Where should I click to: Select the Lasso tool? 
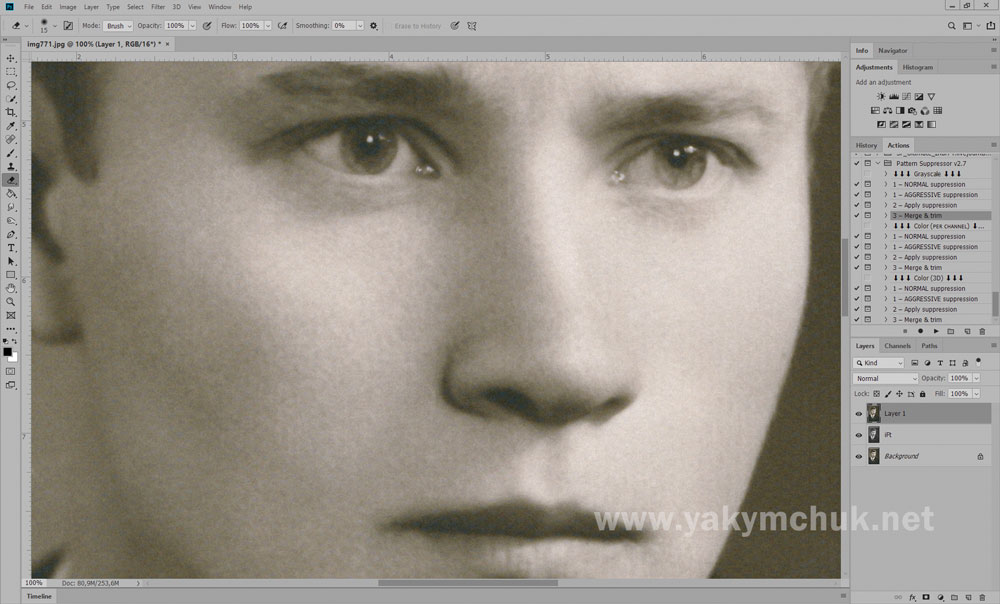(x=11, y=85)
